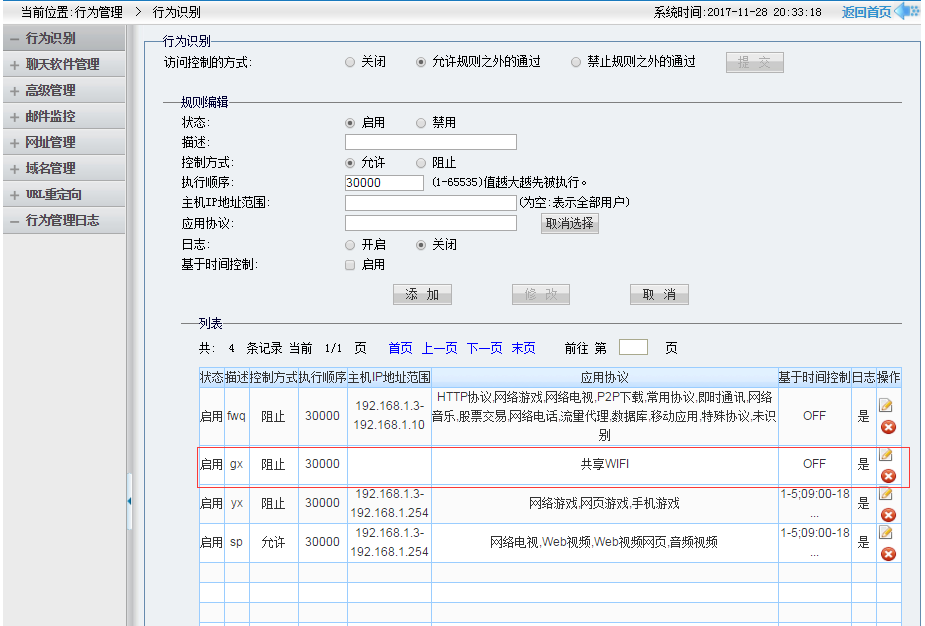Choose 阻止 as control method
The width and height of the screenshot is (925, 626).
coord(421,163)
